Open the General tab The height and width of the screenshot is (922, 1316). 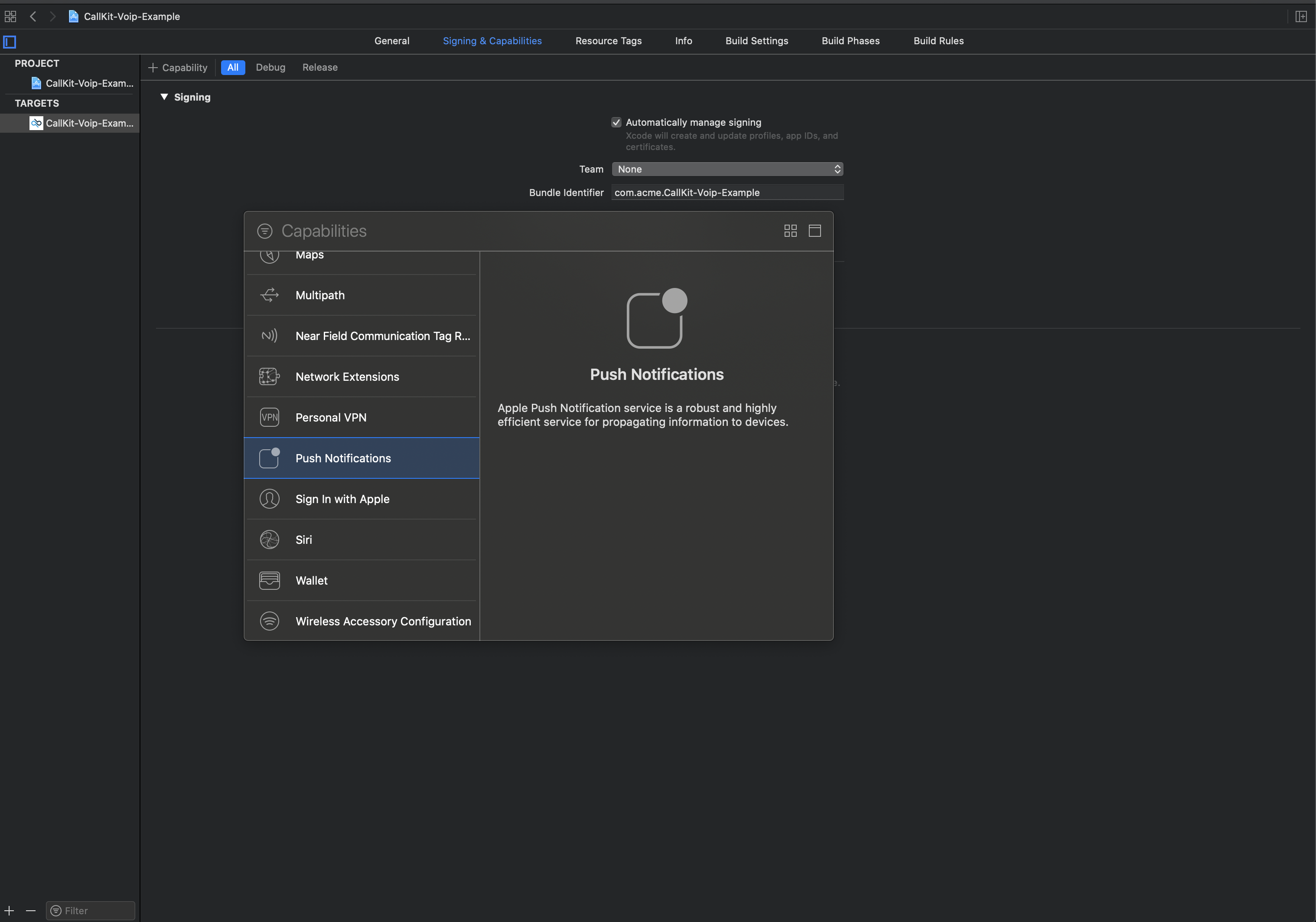[x=392, y=41]
